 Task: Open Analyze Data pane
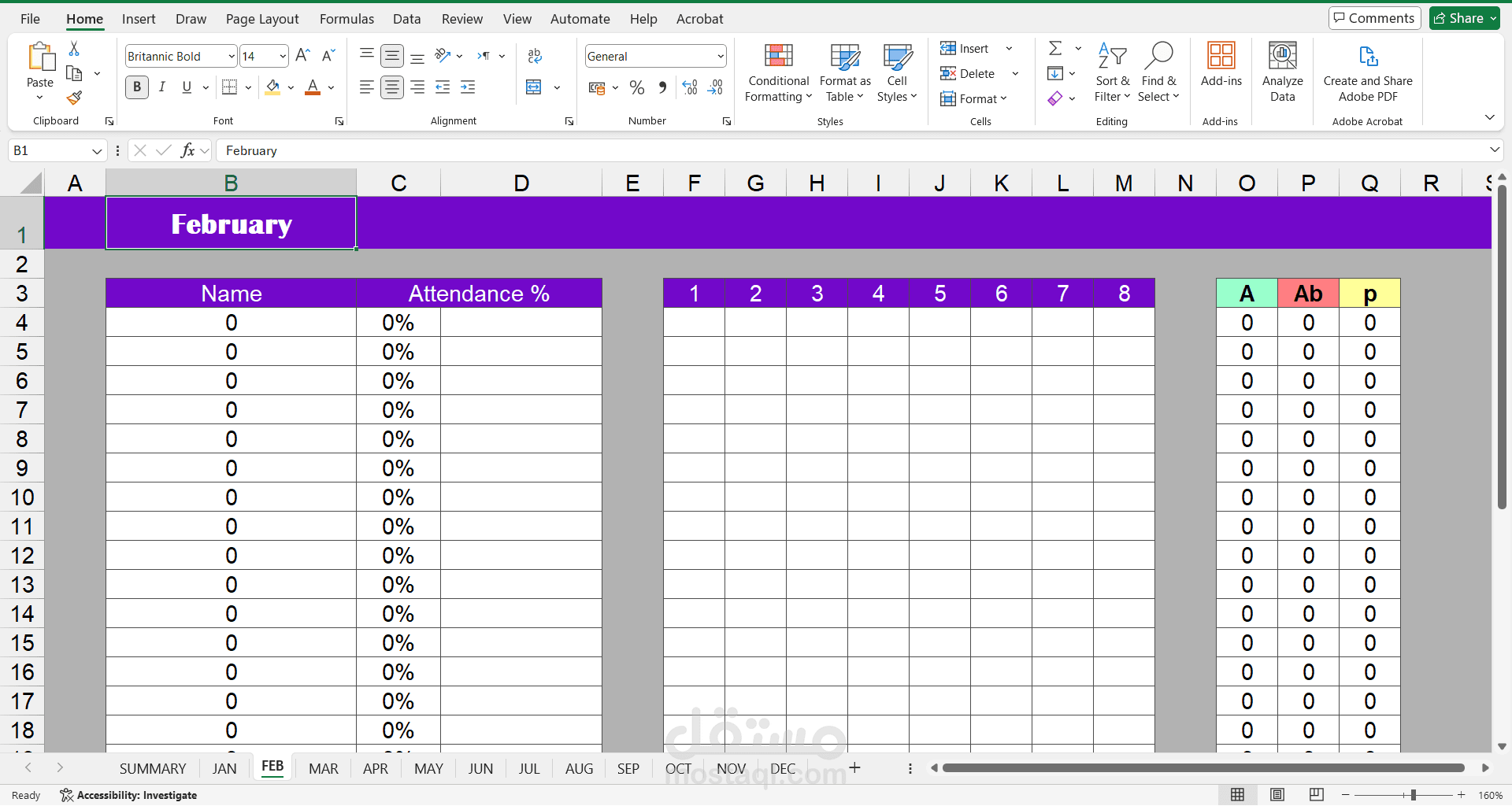(1282, 72)
